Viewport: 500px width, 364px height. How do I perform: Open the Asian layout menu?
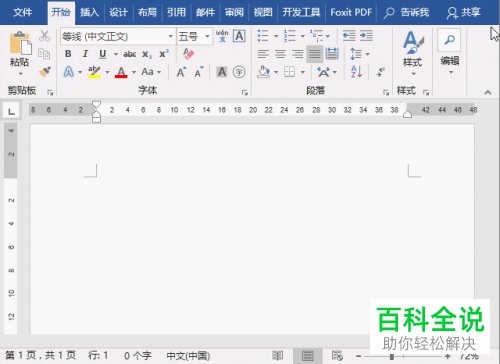(323, 72)
